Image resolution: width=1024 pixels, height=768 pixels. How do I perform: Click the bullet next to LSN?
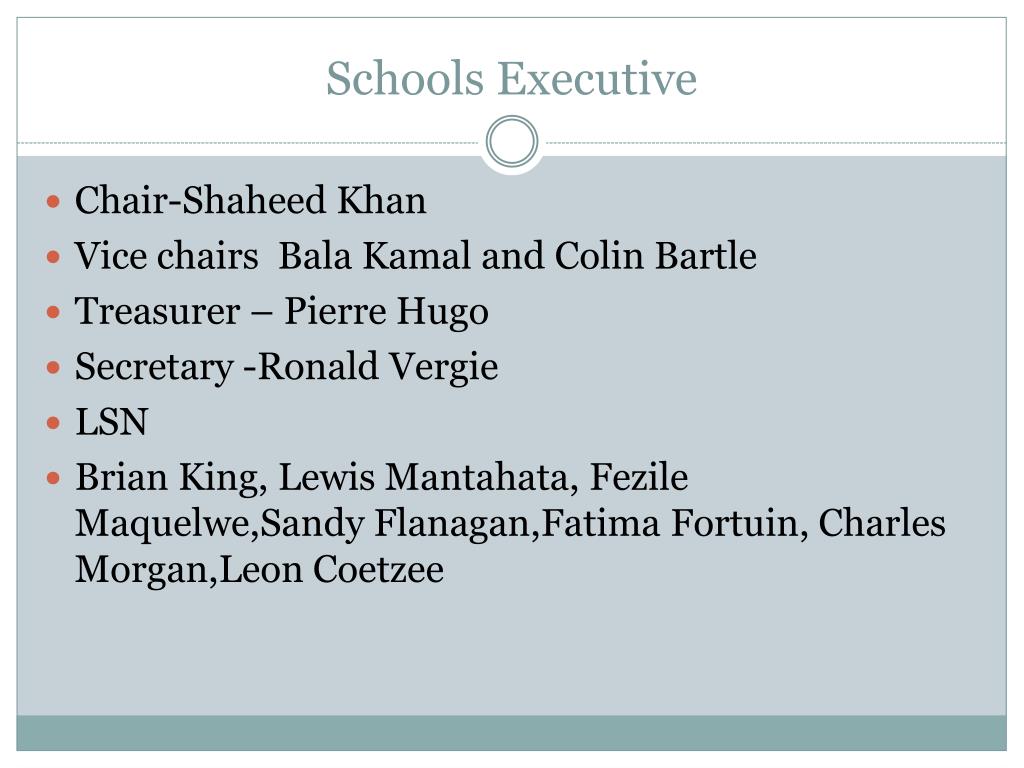click(54, 423)
